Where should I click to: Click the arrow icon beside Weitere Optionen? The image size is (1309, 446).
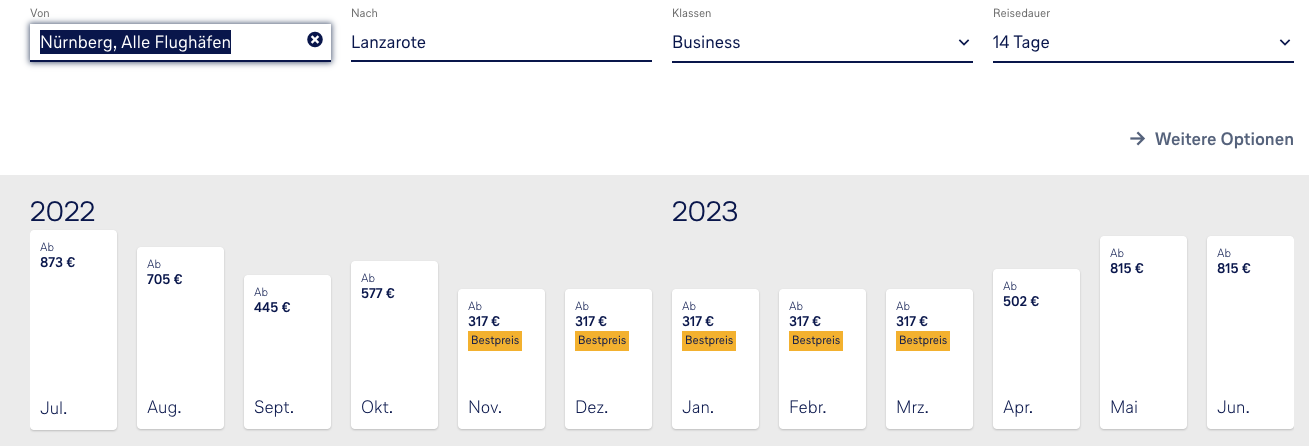(1137, 139)
